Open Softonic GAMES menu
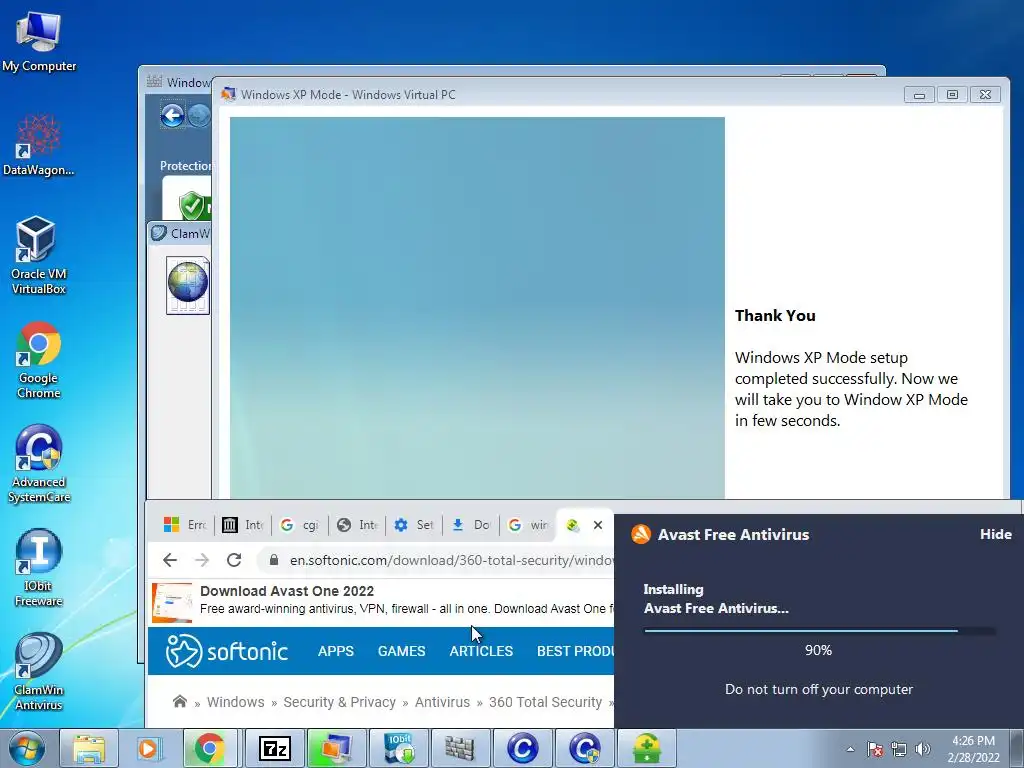Screen dimensions: 1024x768 point(402,651)
